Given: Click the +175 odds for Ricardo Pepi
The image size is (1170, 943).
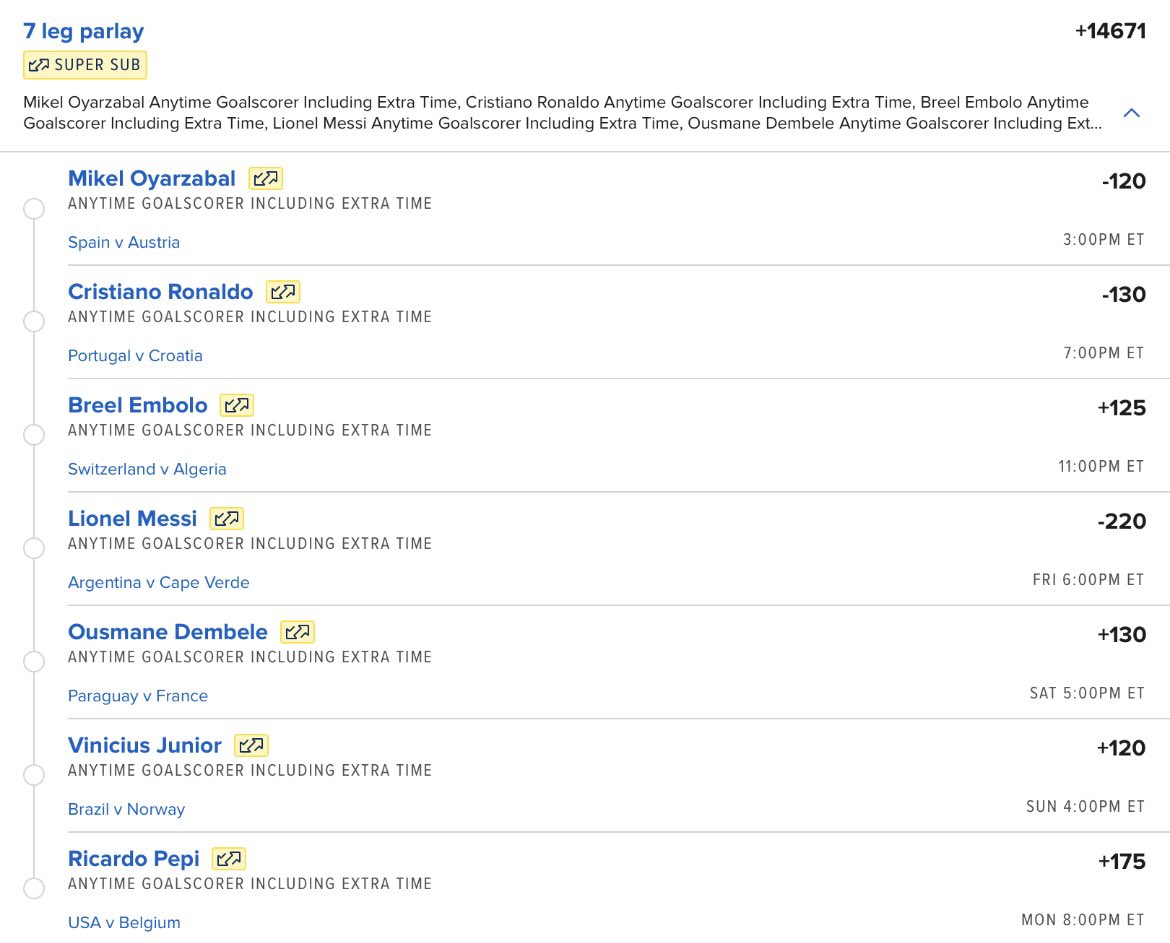Looking at the screenshot, I should pyautogui.click(x=1121, y=862).
